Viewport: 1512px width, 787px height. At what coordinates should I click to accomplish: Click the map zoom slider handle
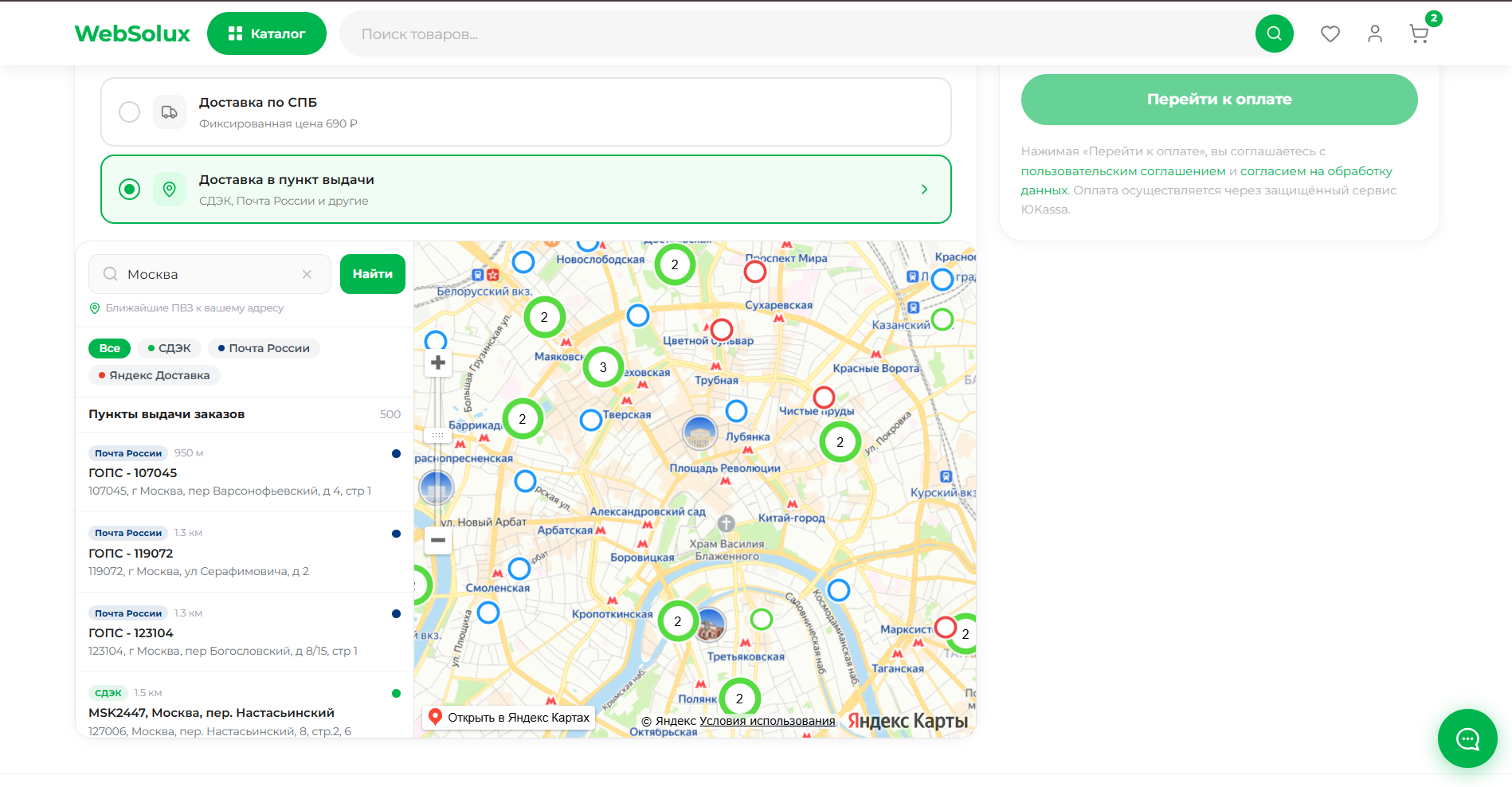[438, 435]
